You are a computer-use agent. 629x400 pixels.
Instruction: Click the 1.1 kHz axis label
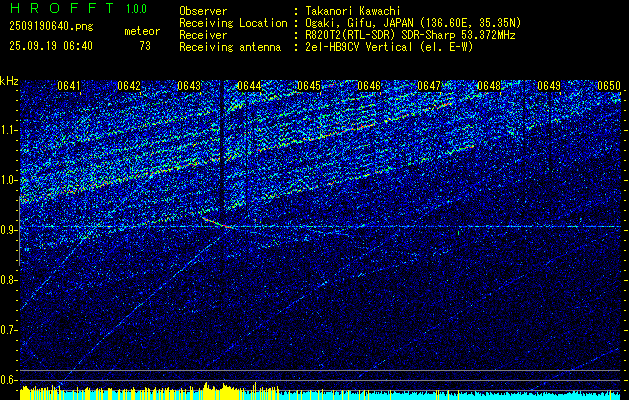pos(8,130)
